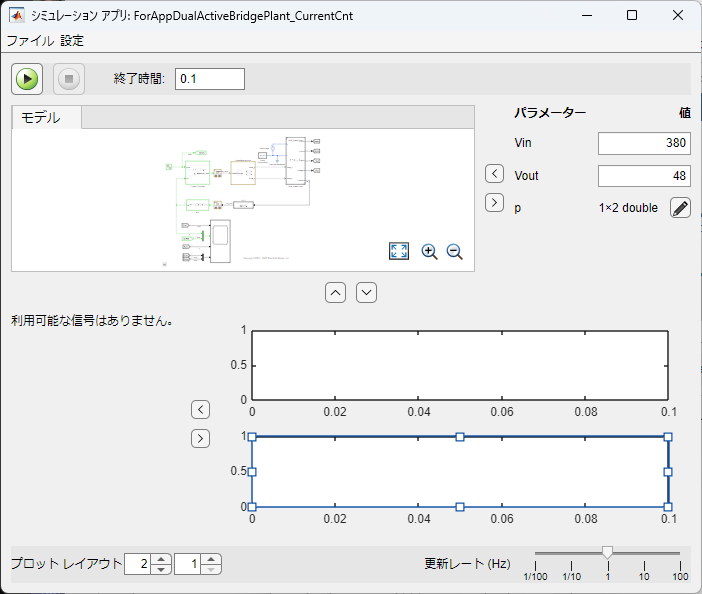Select the upper empty plot axes
The image size is (702, 594).
(x=460, y=365)
